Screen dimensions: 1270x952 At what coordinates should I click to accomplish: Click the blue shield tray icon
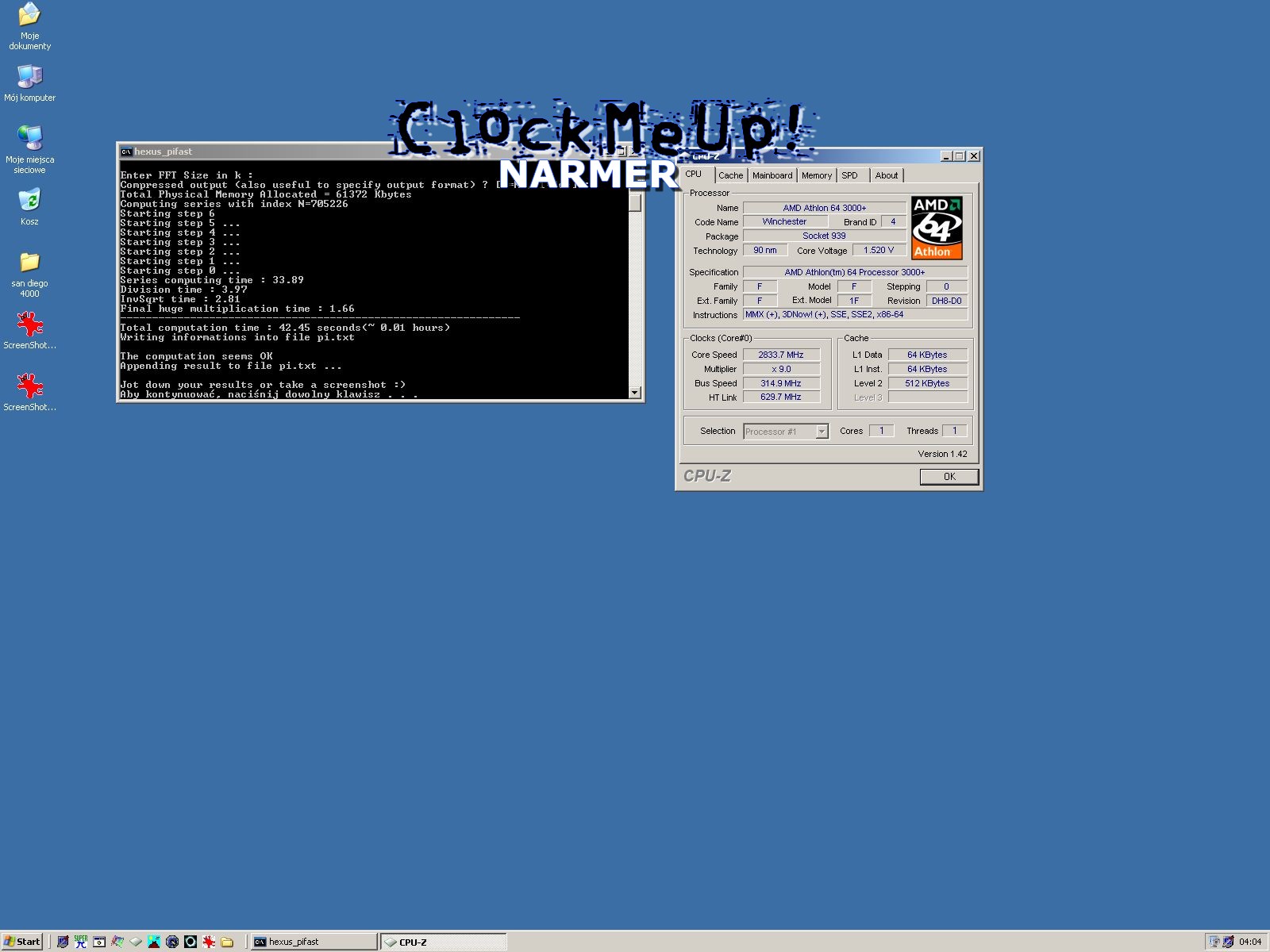[1228, 942]
